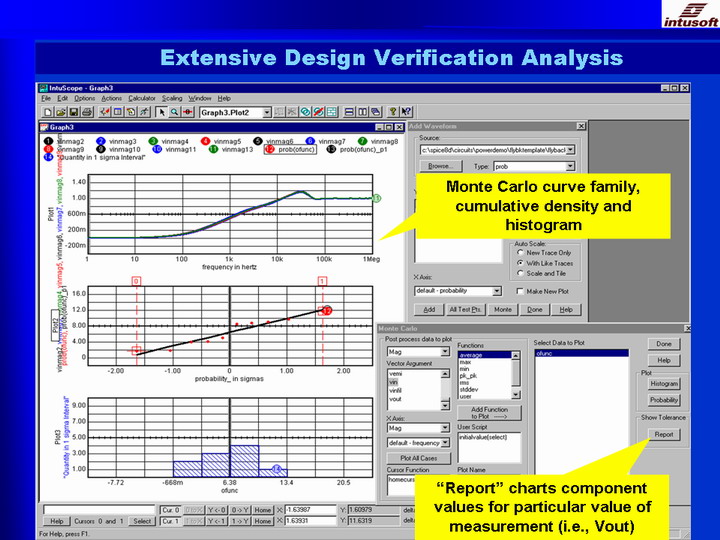Click the cursor 1 flag on Plot2
Image resolution: width=720 pixels, height=540 pixels.
coord(322,281)
